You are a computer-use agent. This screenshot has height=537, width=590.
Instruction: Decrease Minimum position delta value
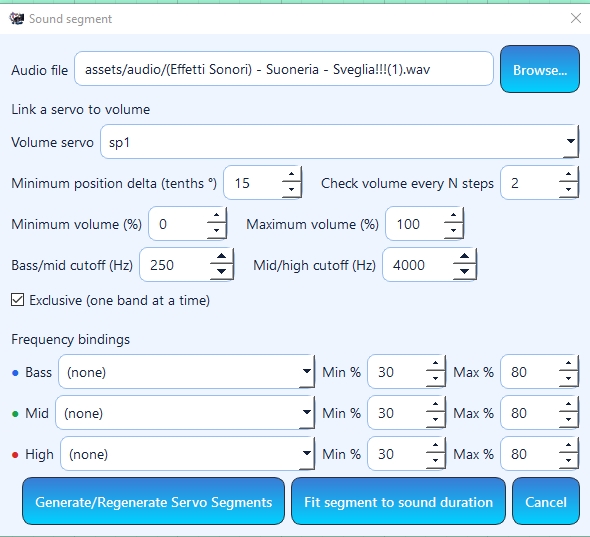pyautogui.click(x=291, y=190)
